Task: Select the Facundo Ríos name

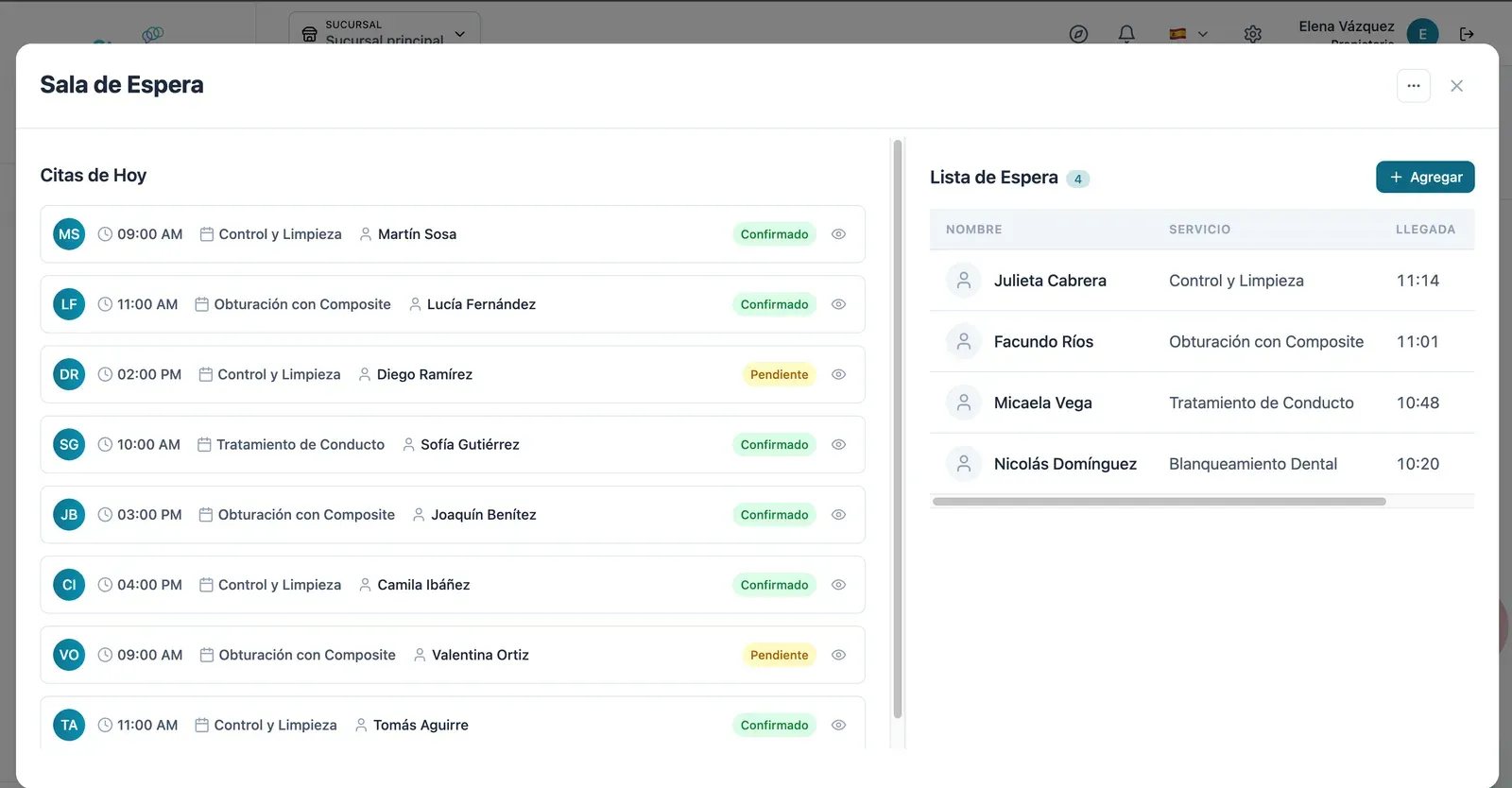Action: [1043, 342]
